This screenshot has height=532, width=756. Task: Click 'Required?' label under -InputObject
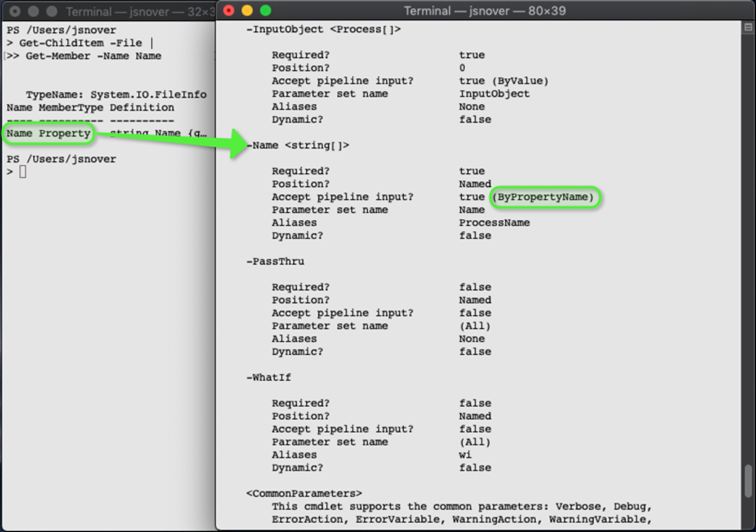(x=300, y=55)
